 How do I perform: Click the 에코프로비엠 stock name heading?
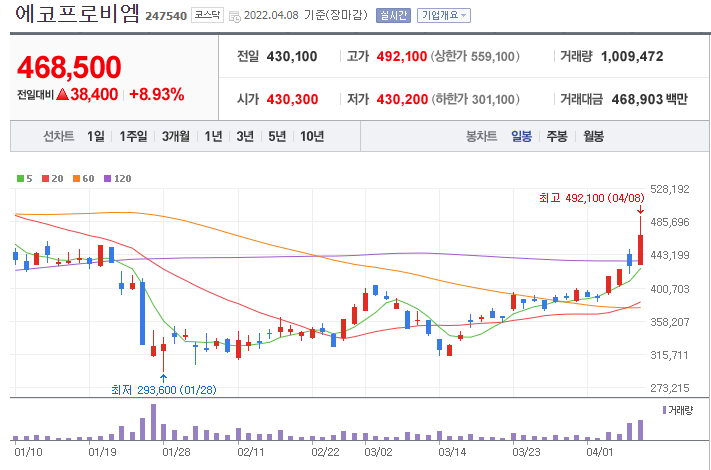coord(77,13)
